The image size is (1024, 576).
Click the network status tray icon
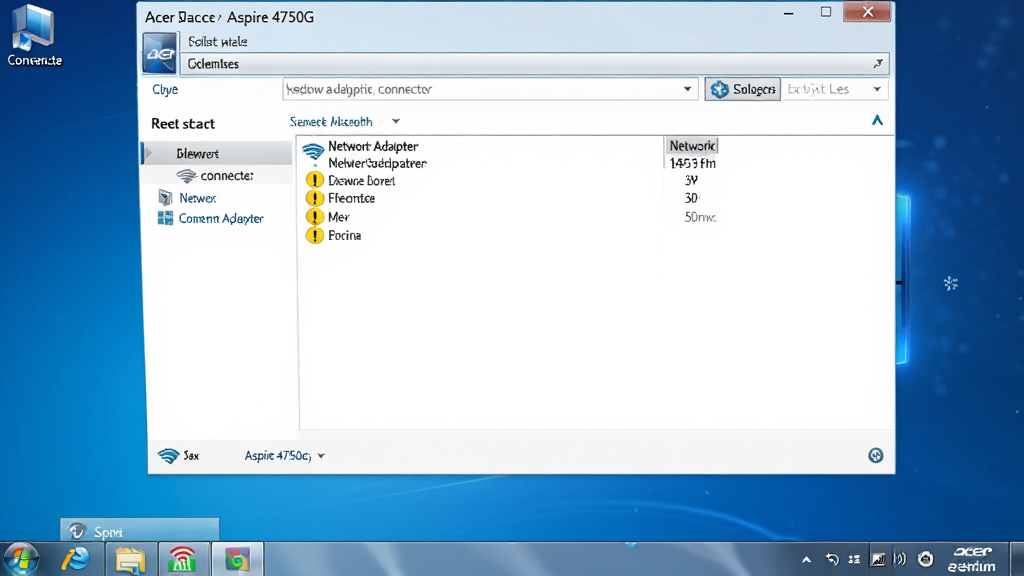878,560
